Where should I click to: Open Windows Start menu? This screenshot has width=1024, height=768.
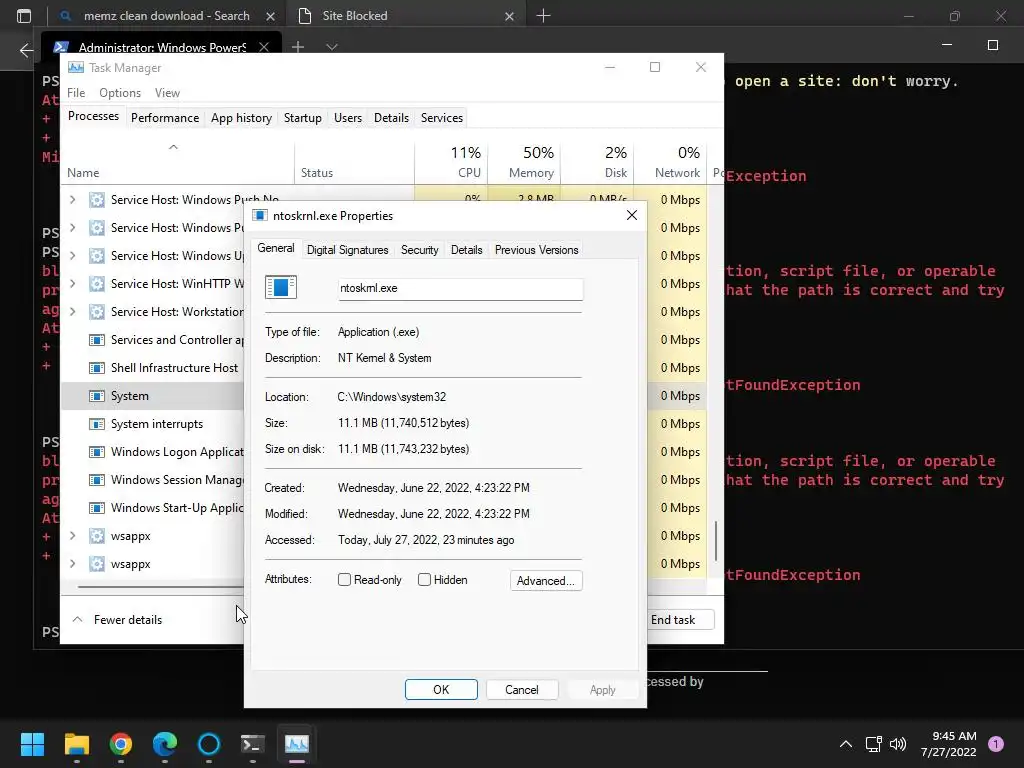pyautogui.click(x=32, y=743)
